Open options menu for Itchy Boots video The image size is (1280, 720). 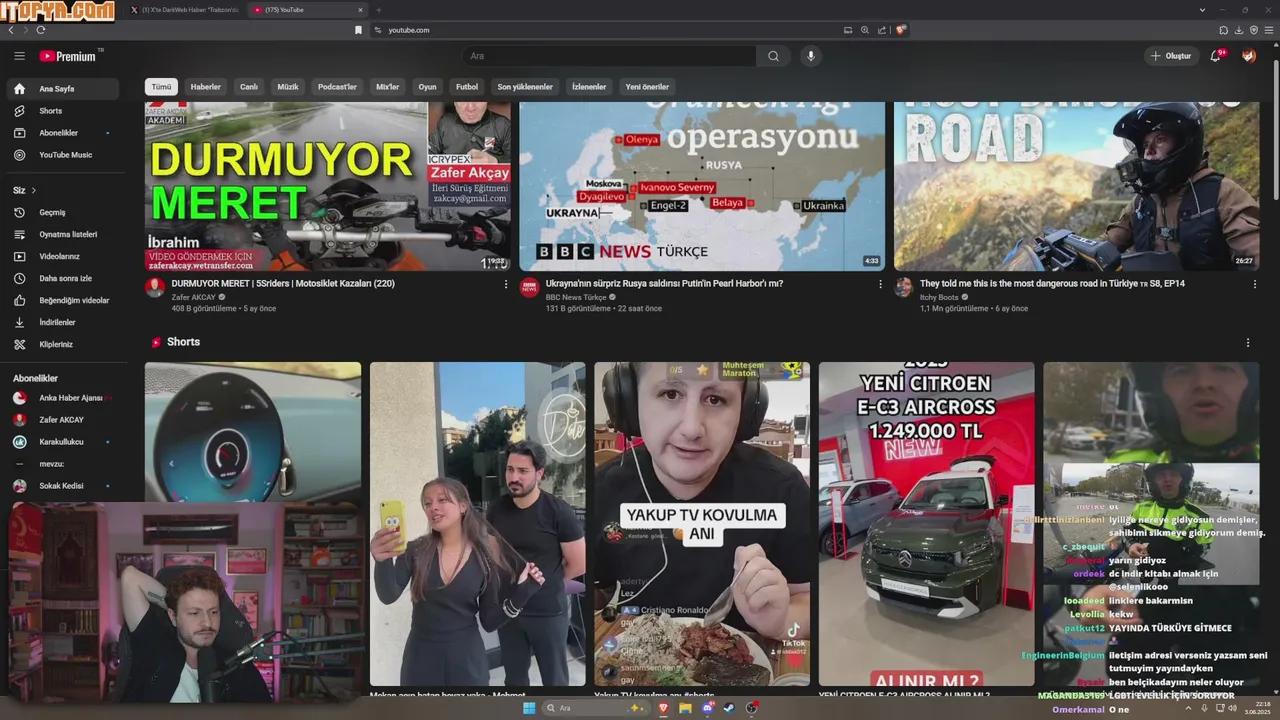click(x=1255, y=284)
